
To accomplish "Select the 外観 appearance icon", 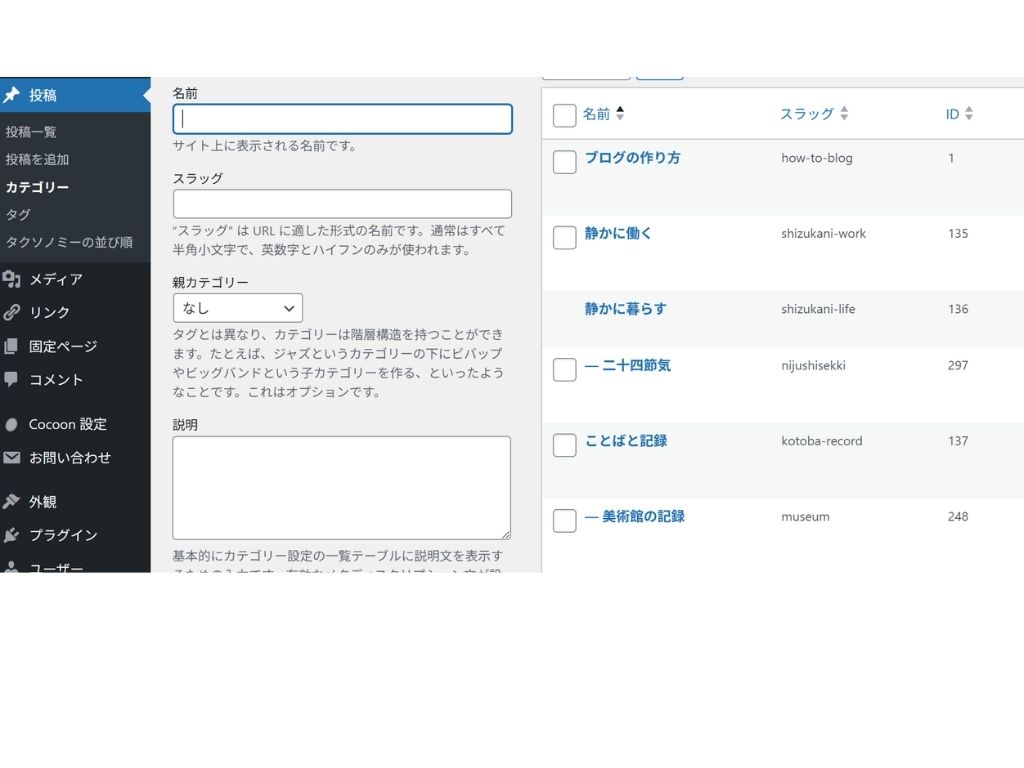I will point(14,501).
